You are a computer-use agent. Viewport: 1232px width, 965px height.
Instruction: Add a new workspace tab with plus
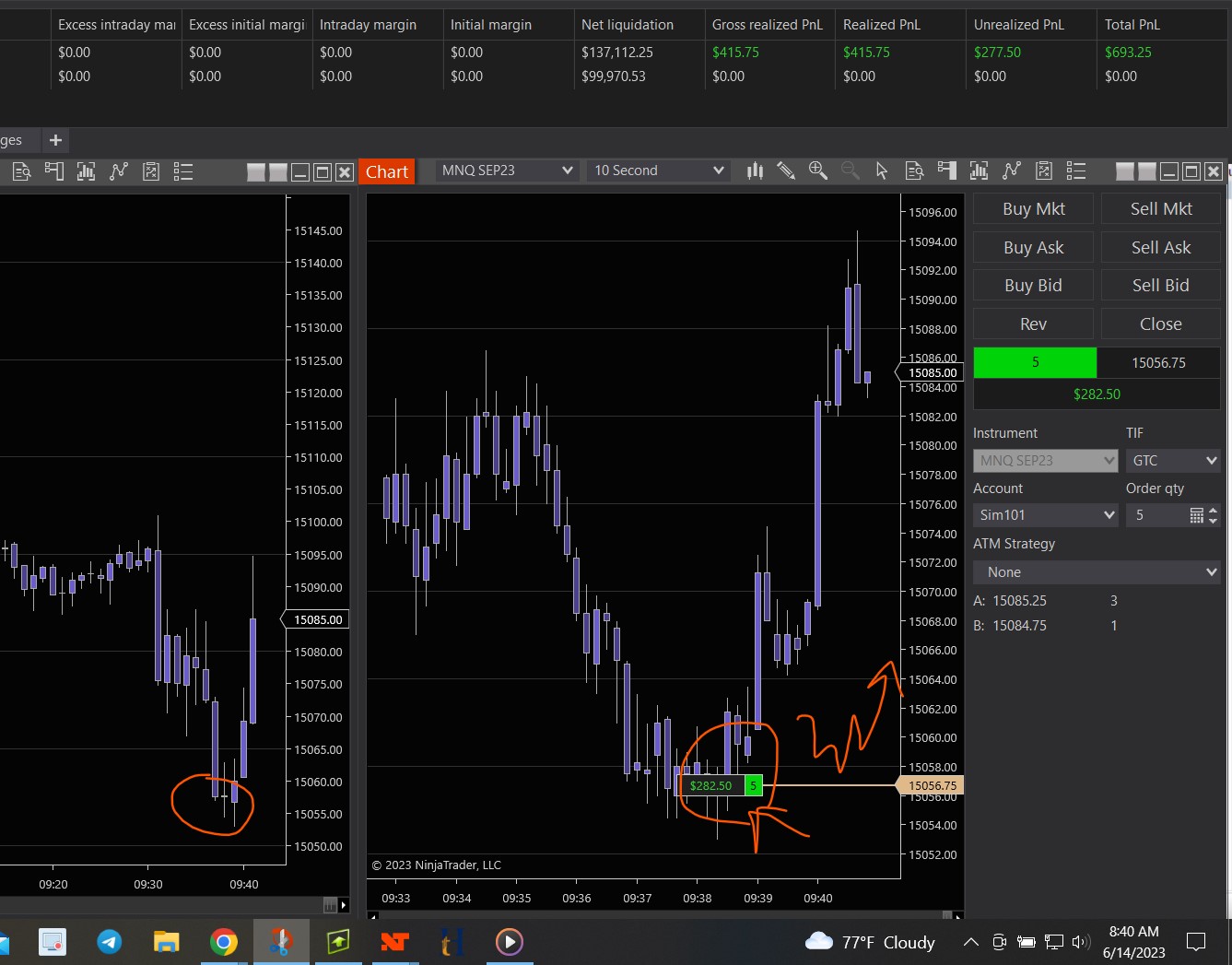[x=55, y=140]
